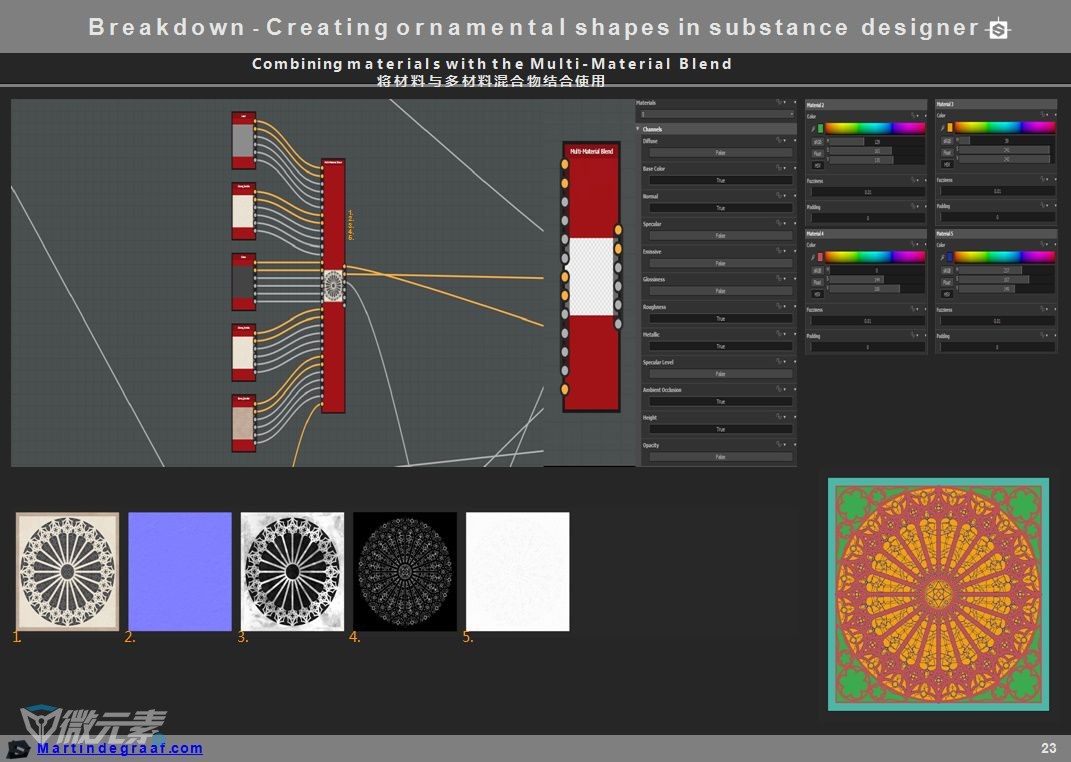The image size is (1071, 762).
Task: Click the Metallic row's graph icon
Action: click(x=779, y=334)
